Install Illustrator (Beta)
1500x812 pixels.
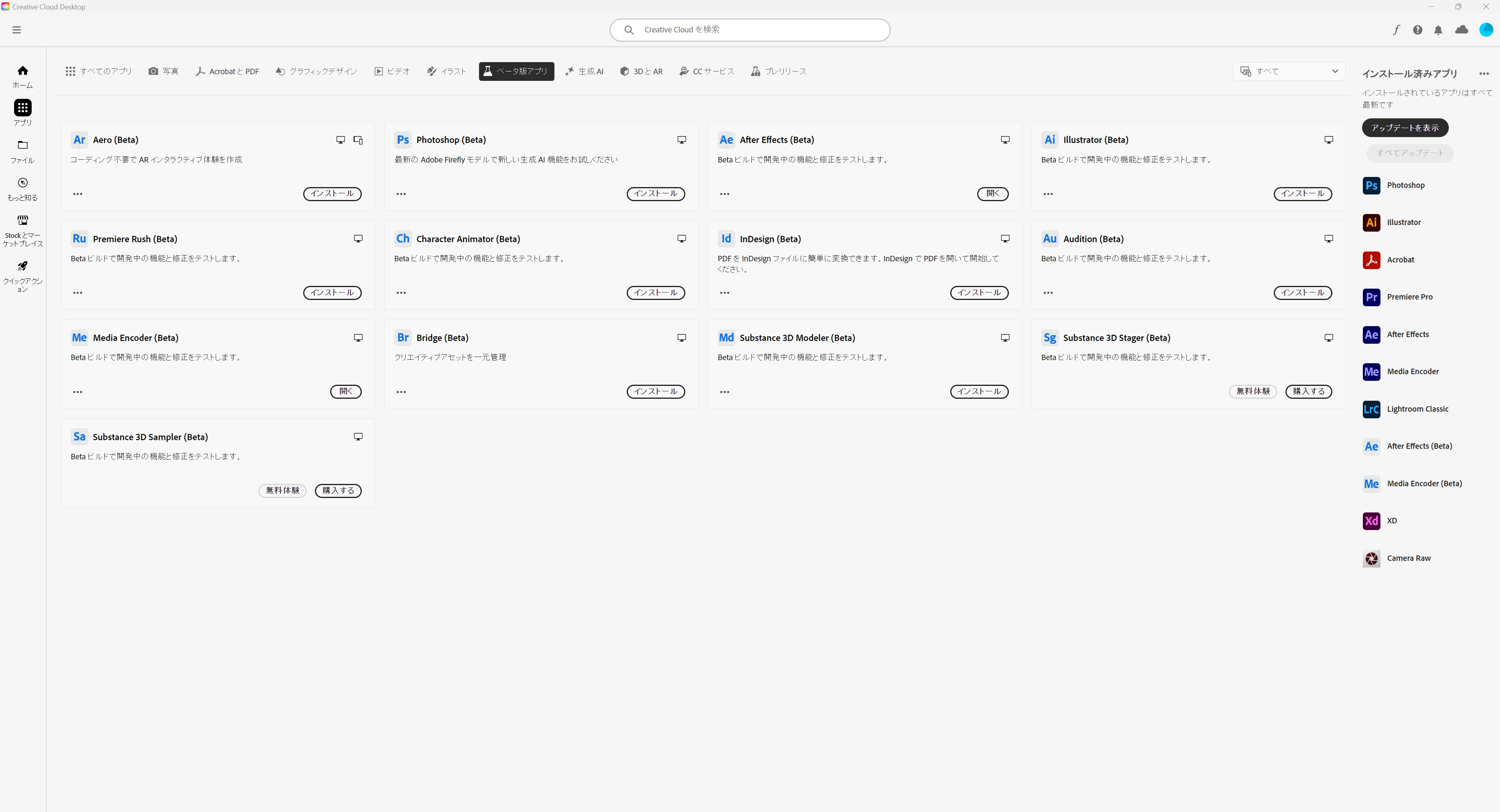tap(1302, 194)
